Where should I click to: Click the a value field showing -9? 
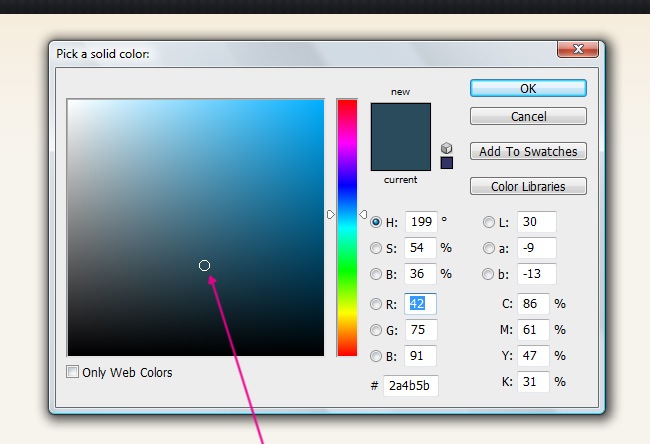click(x=536, y=247)
